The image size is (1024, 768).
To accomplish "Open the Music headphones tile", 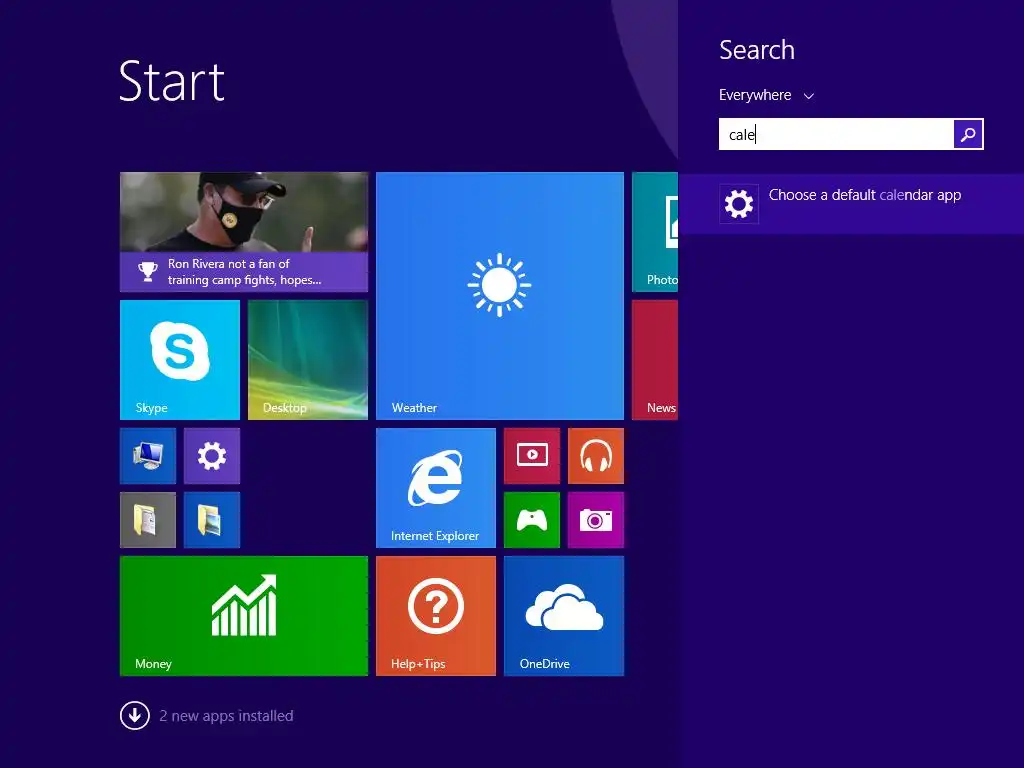I will coord(596,456).
